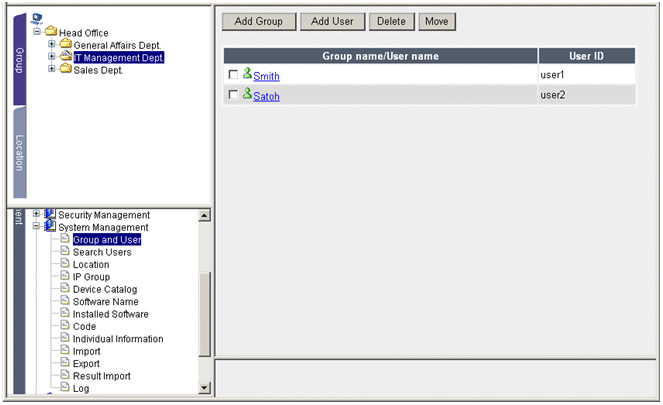The image size is (663, 405).
Task: Click the Group name/User name column header
Action: coord(381,56)
